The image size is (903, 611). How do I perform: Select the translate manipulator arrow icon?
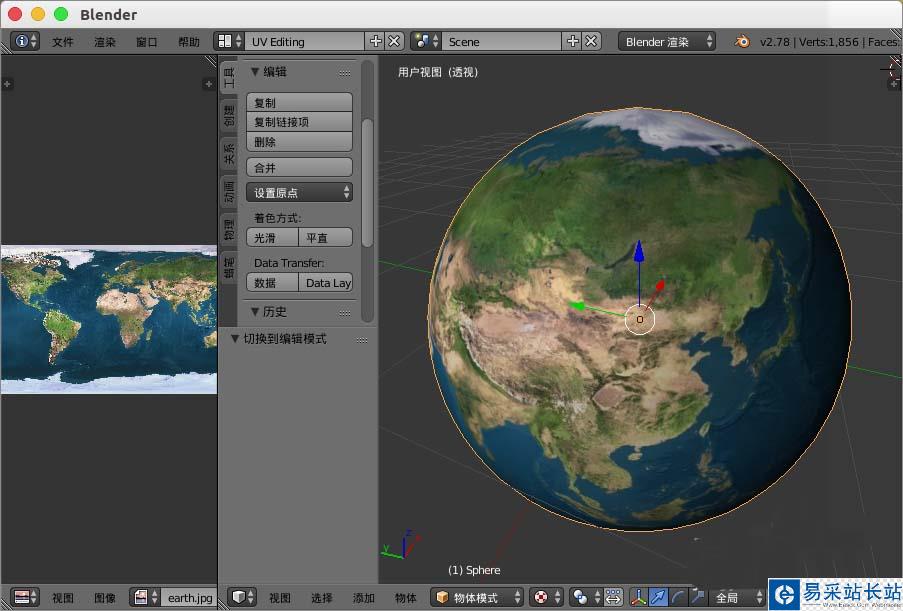click(x=660, y=597)
